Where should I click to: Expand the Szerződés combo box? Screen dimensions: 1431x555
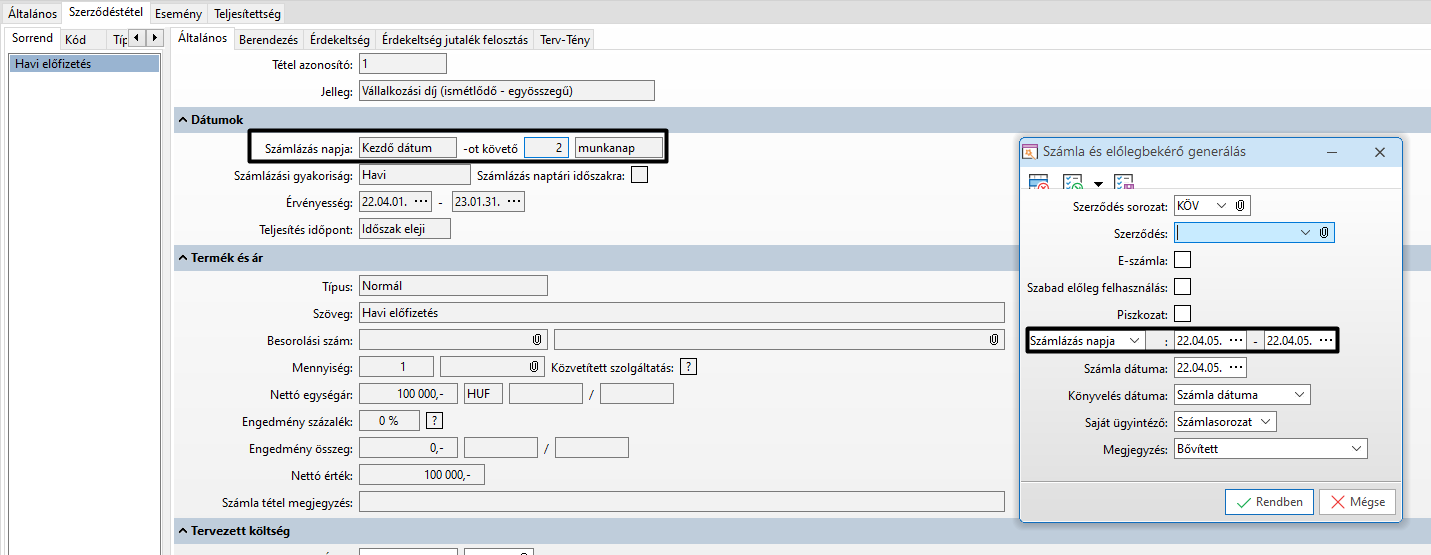click(x=1305, y=232)
